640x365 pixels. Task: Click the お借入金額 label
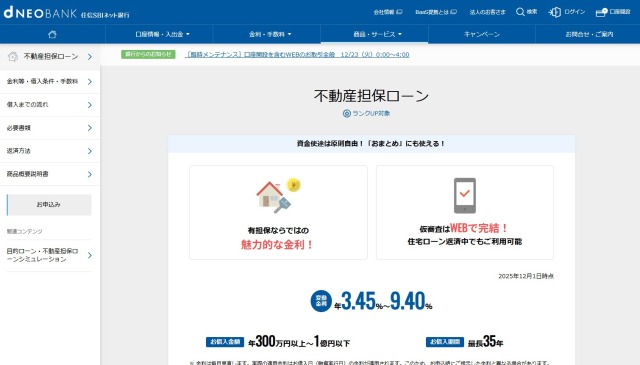click(225, 342)
